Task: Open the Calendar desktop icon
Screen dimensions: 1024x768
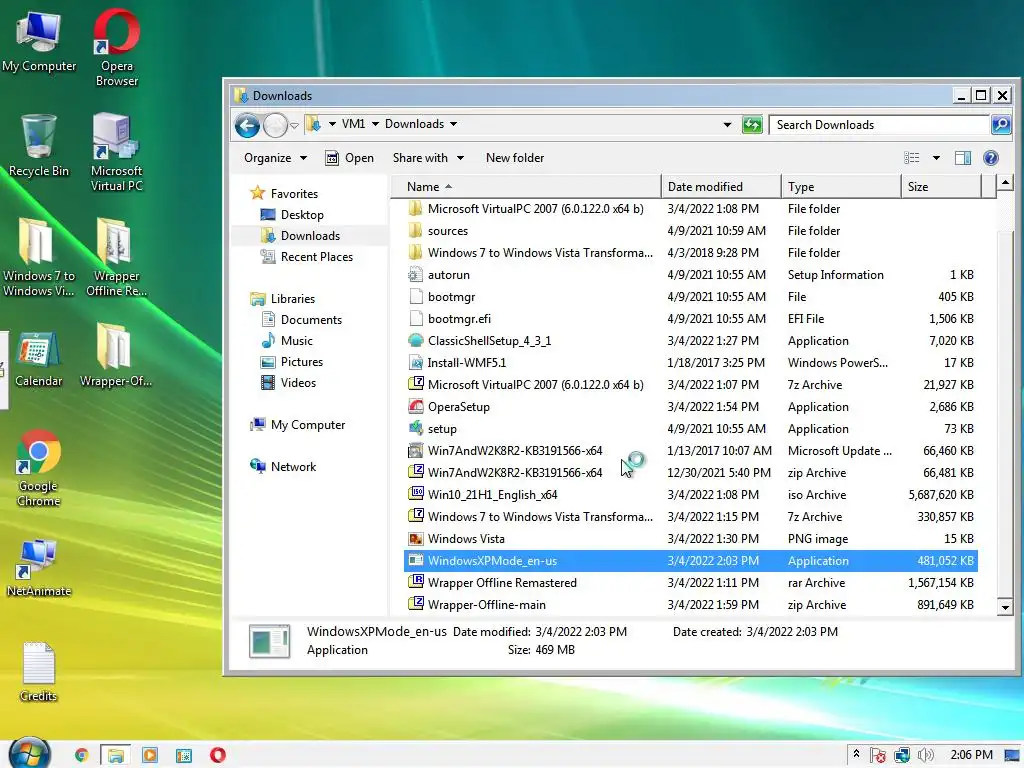Action: [39, 358]
